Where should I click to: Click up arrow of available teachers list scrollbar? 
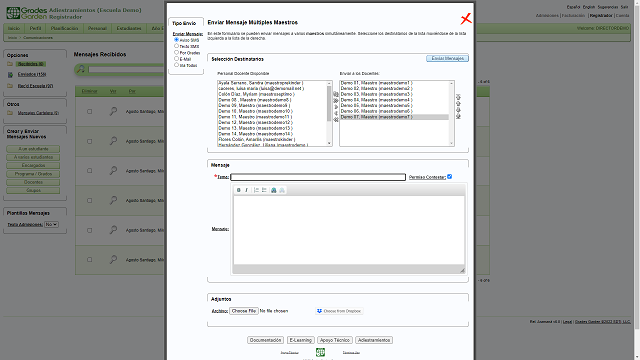pyautogui.click(x=329, y=84)
